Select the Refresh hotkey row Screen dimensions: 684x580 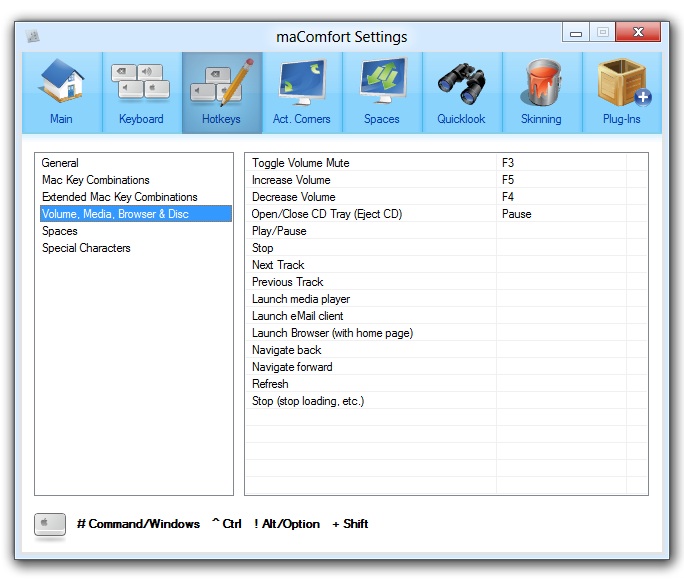(446, 384)
